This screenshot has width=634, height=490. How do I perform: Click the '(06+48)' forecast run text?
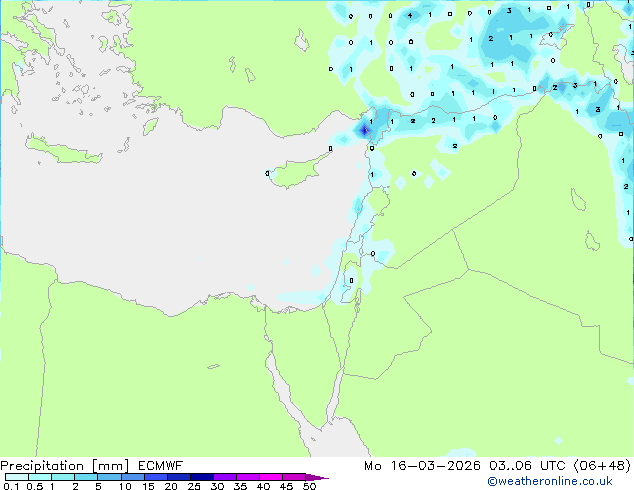pos(602,466)
